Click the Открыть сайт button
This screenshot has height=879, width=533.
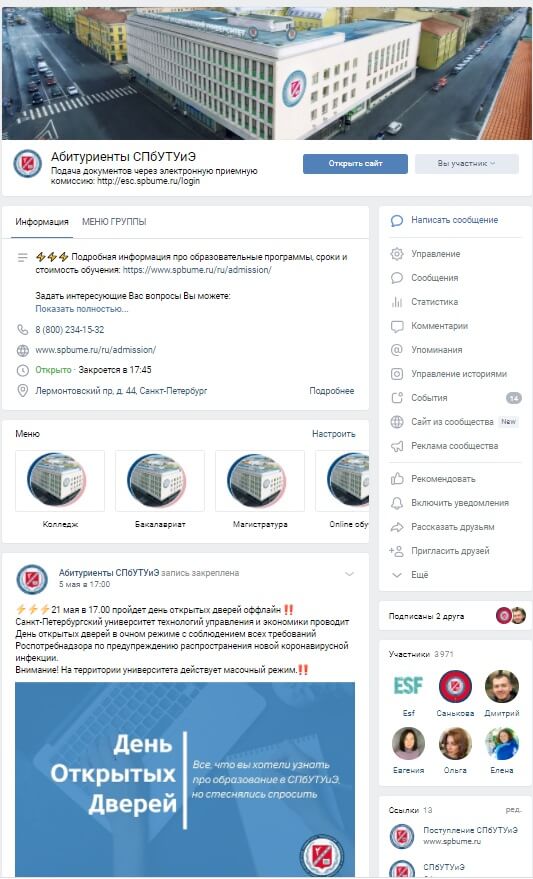coord(355,164)
